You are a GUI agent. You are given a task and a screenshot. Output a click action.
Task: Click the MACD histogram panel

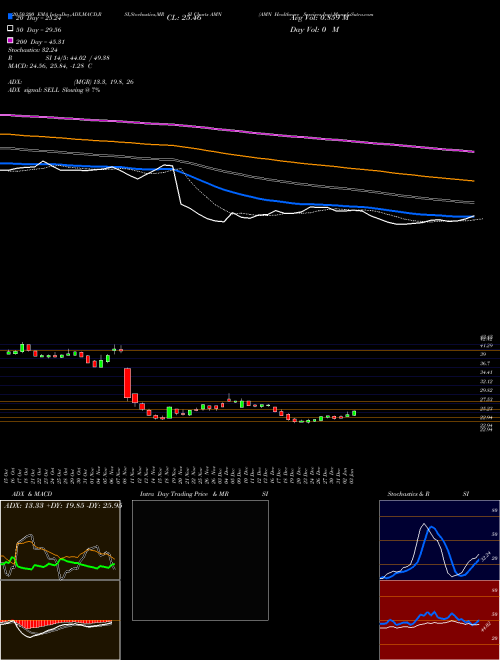[60, 620]
